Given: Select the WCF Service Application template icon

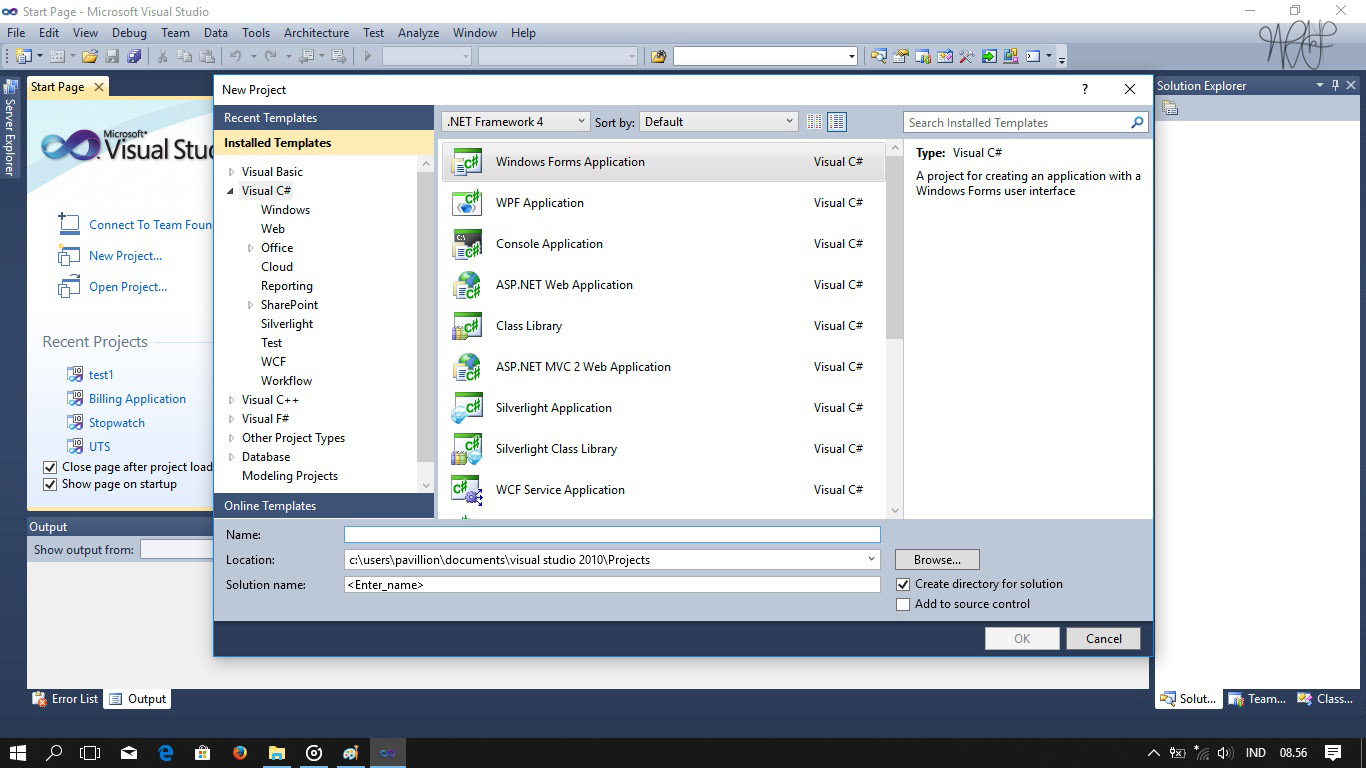Looking at the screenshot, I should (x=467, y=490).
